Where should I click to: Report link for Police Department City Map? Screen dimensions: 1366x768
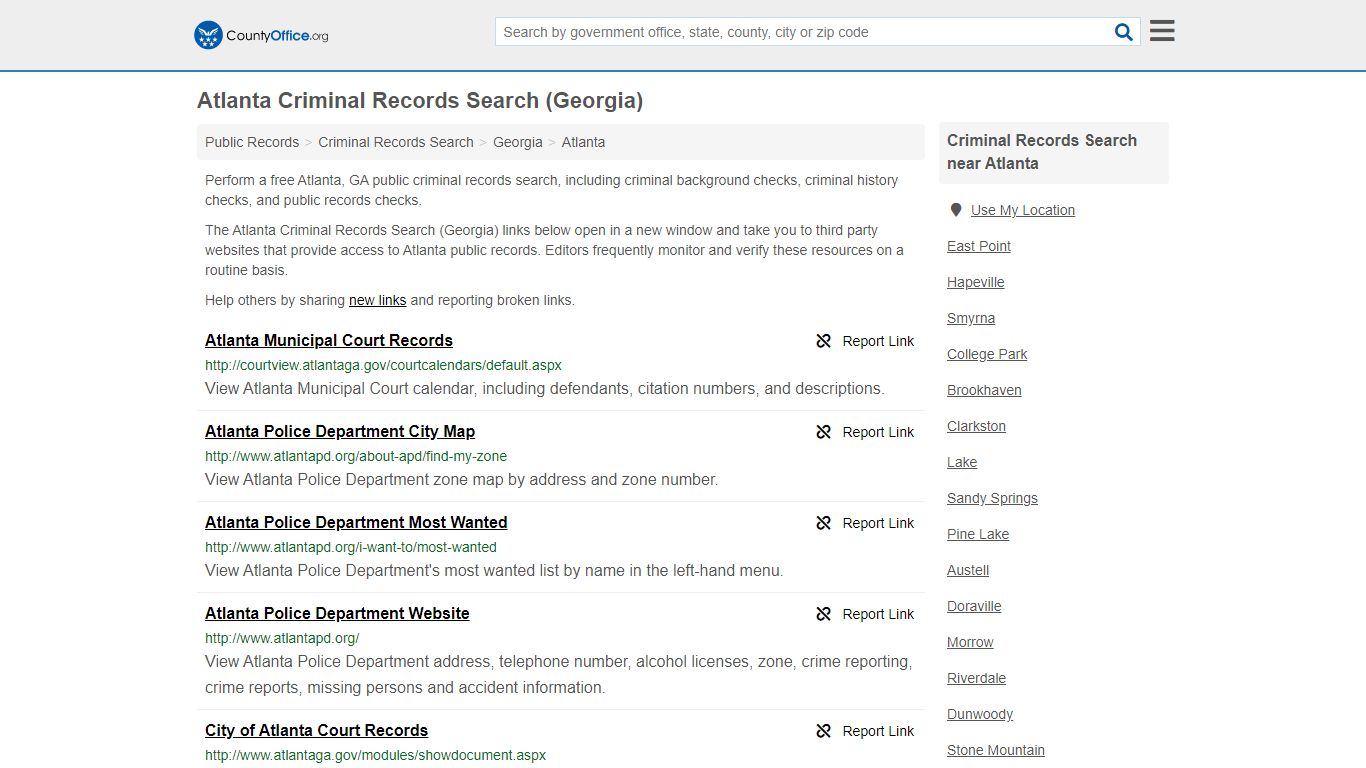point(866,432)
